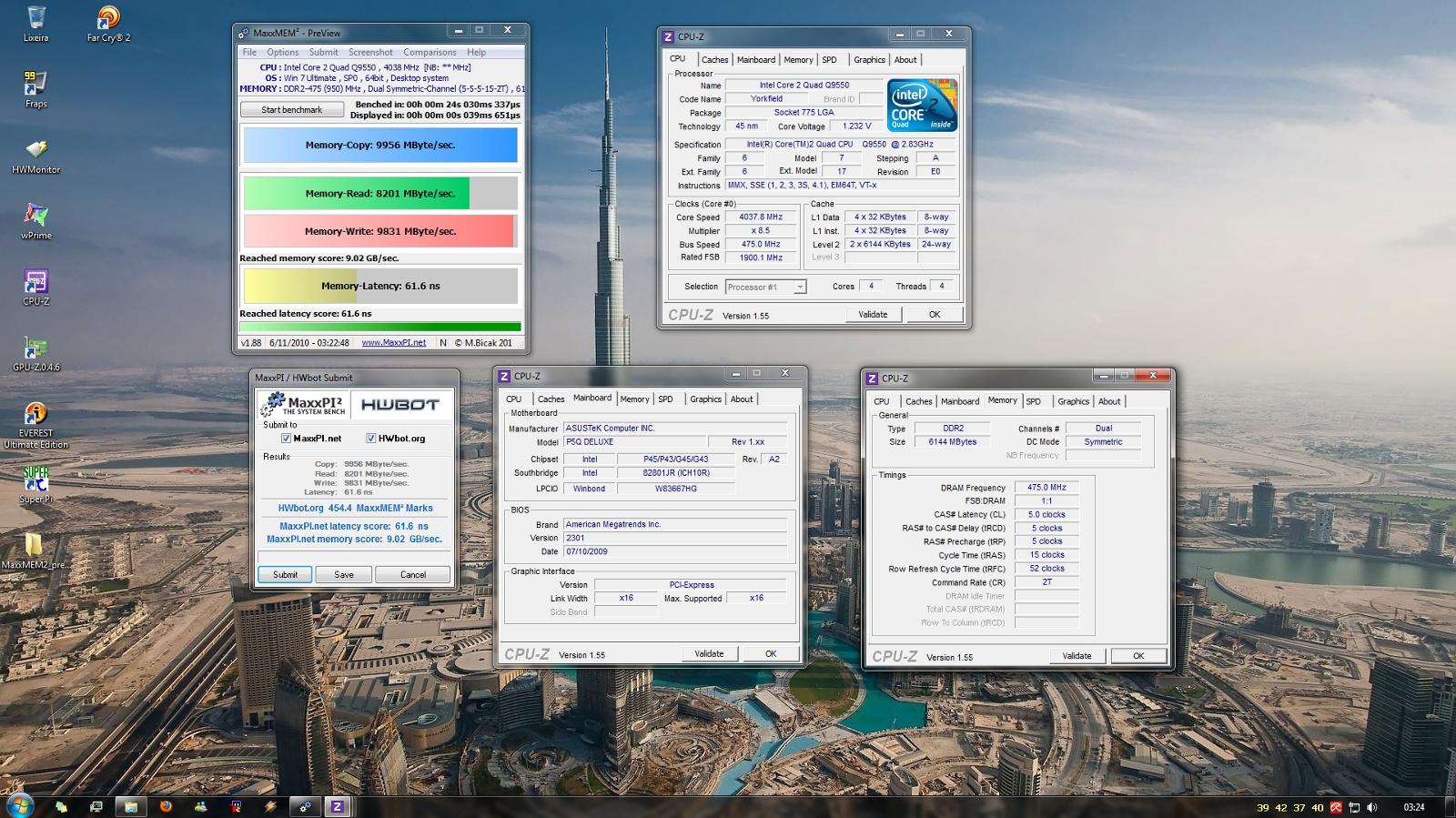
Task: Launch Far Cry 2 desktop shortcut
Action: pyautogui.click(x=108, y=25)
